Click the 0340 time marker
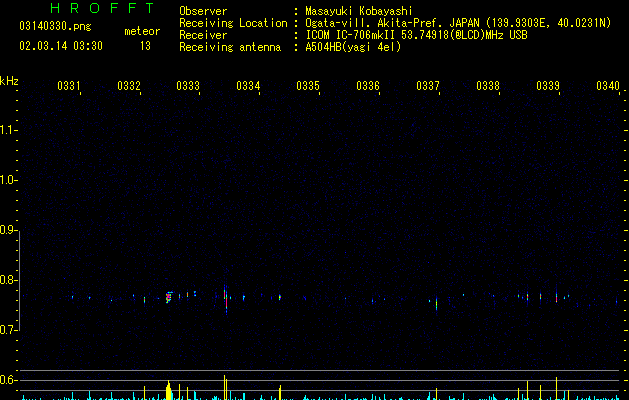Screen dimensions: 629x400 [x=608, y=85]
